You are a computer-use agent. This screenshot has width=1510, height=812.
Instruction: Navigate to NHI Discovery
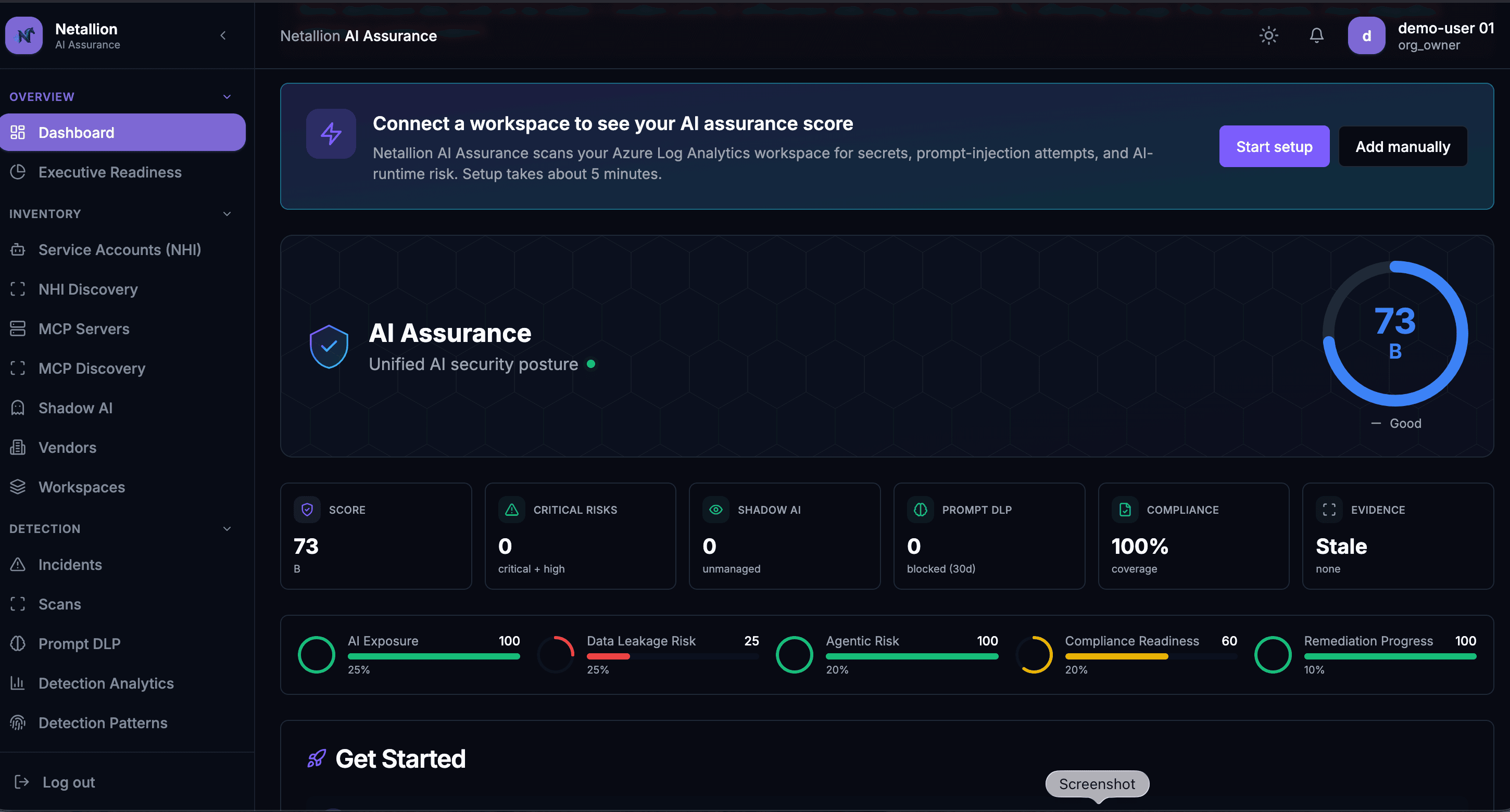[122, 289]
